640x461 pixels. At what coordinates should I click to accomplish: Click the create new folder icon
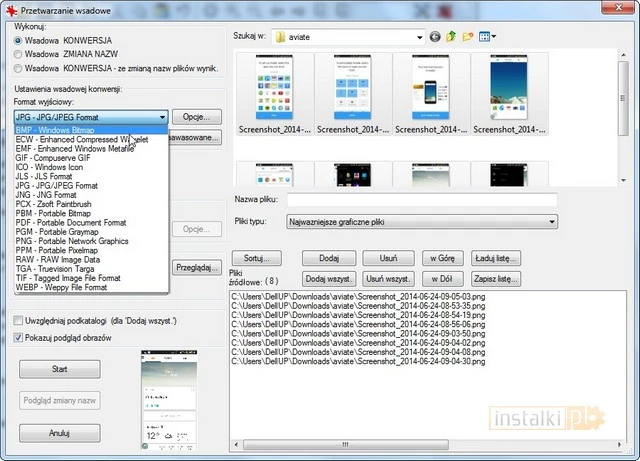tap(467, 37)
